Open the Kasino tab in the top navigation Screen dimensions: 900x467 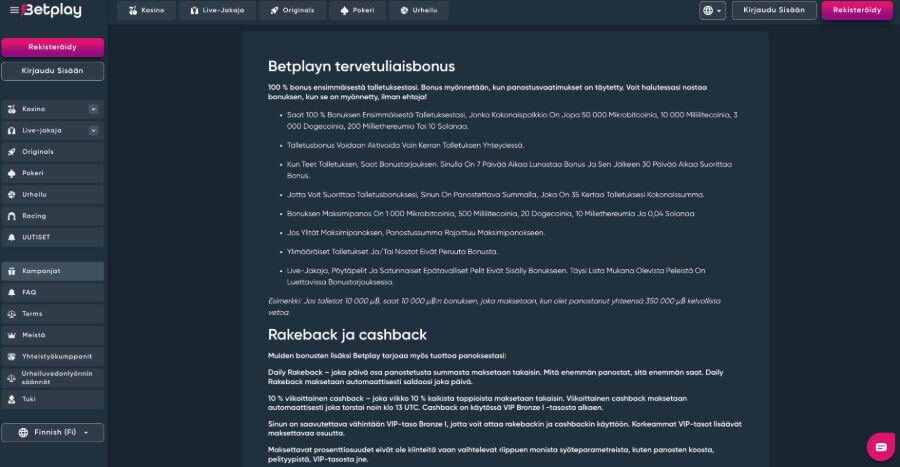point(146,10)
